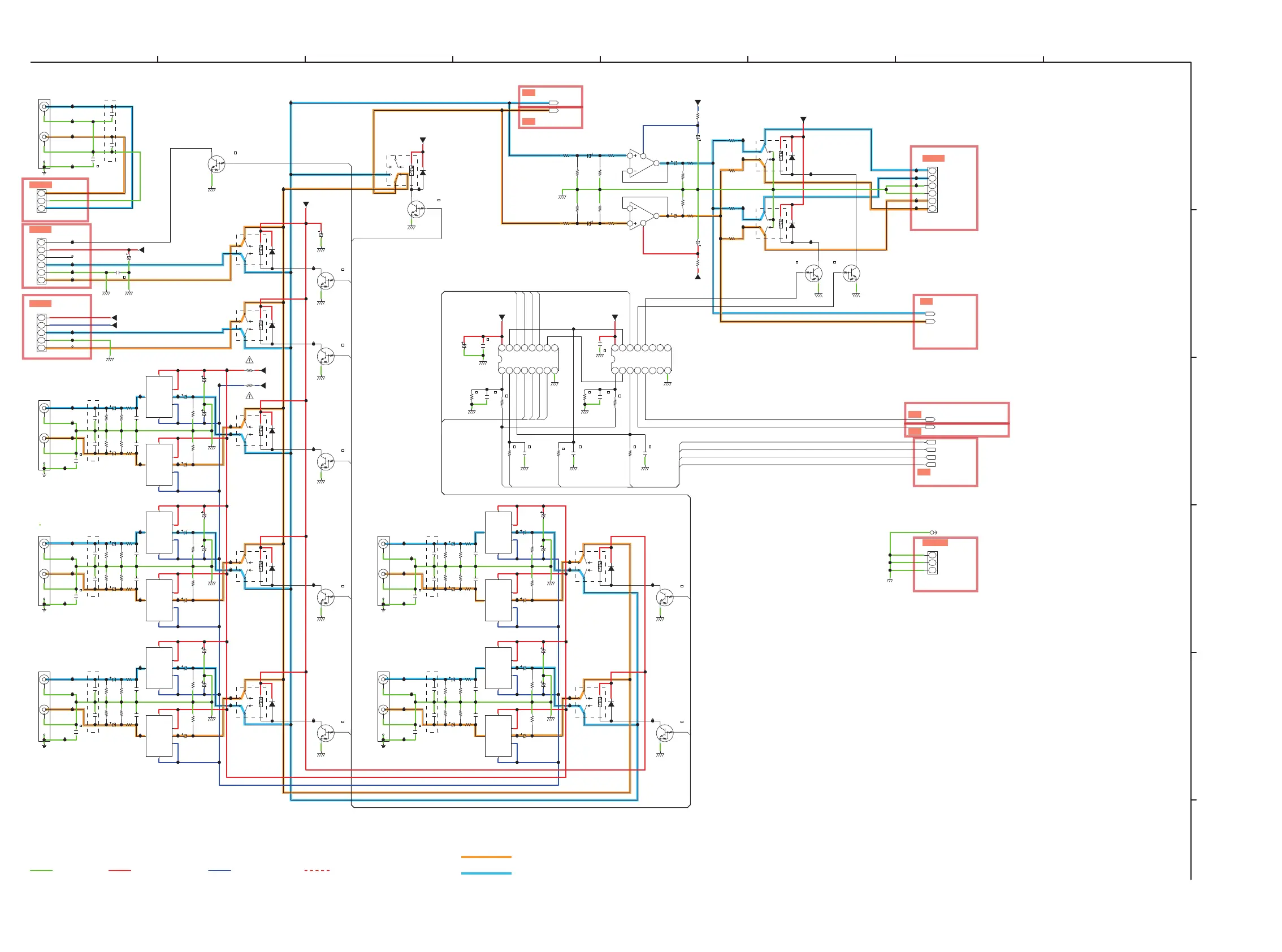Click the supply arrow above the right DIP chip
This screenshot has width=1282, height=952.
615,318
